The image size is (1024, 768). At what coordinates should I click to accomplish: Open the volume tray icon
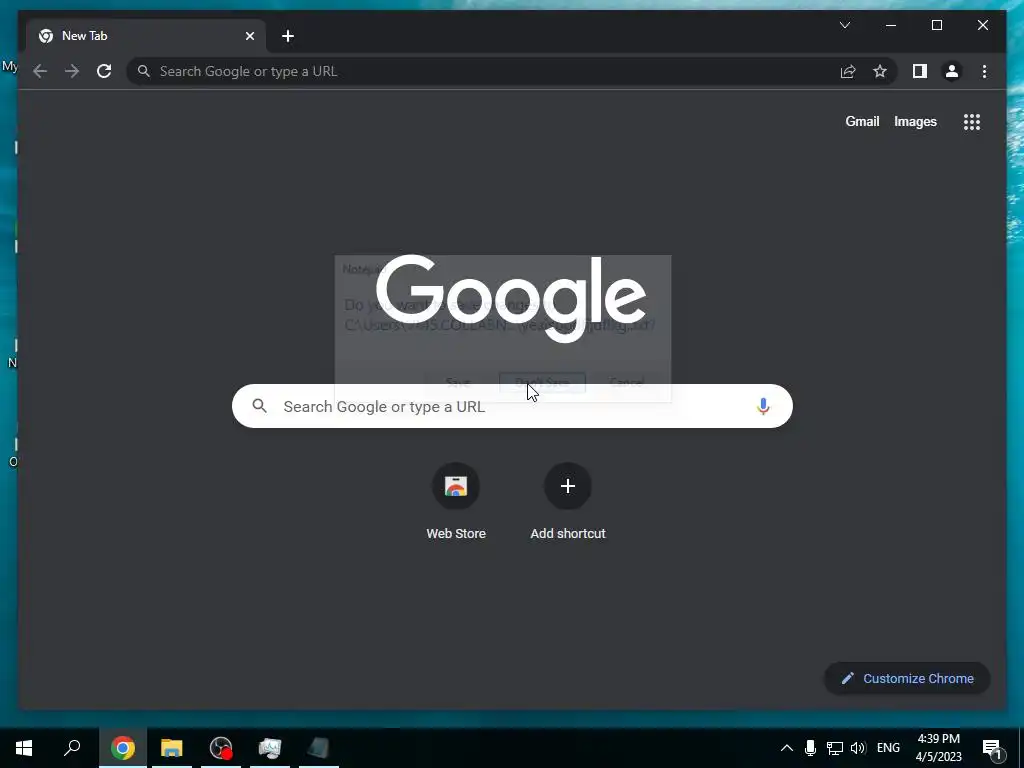pos(858,748)
